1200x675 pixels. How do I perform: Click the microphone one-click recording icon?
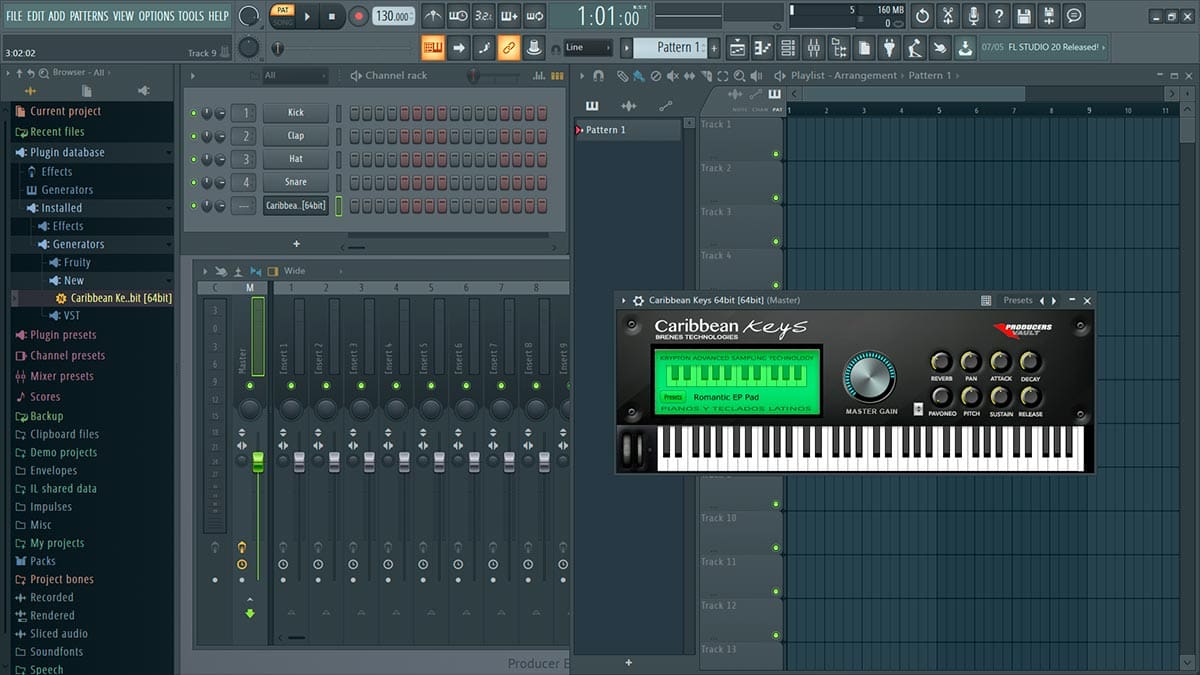pos(973,16)
